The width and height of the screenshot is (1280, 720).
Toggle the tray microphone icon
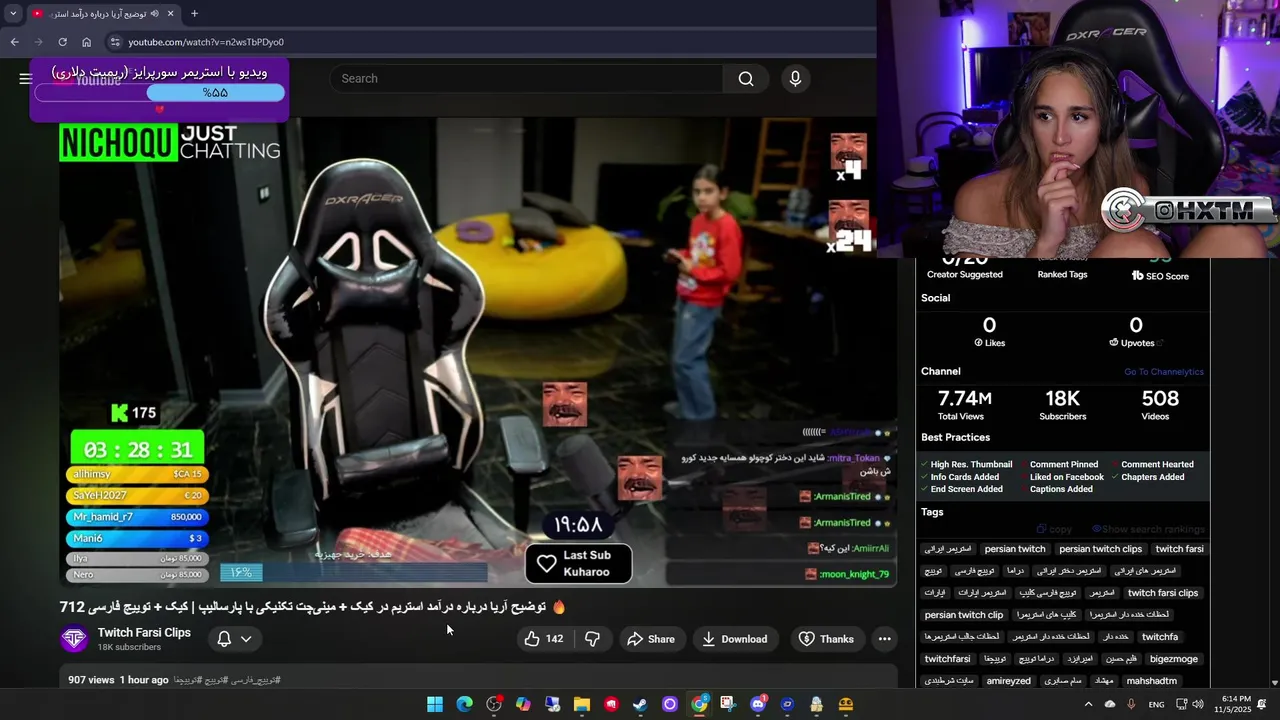tap(1131, 704)
